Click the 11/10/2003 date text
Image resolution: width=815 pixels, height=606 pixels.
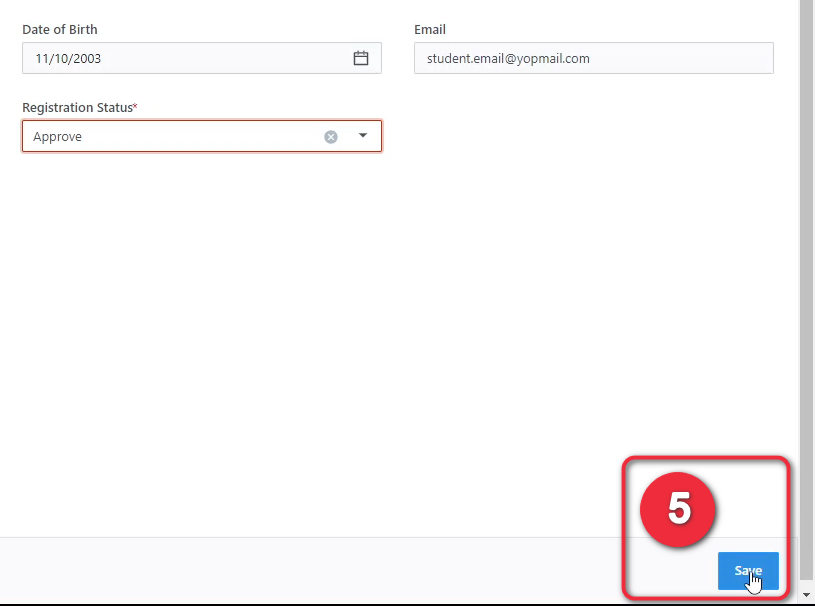coord(68,58)
